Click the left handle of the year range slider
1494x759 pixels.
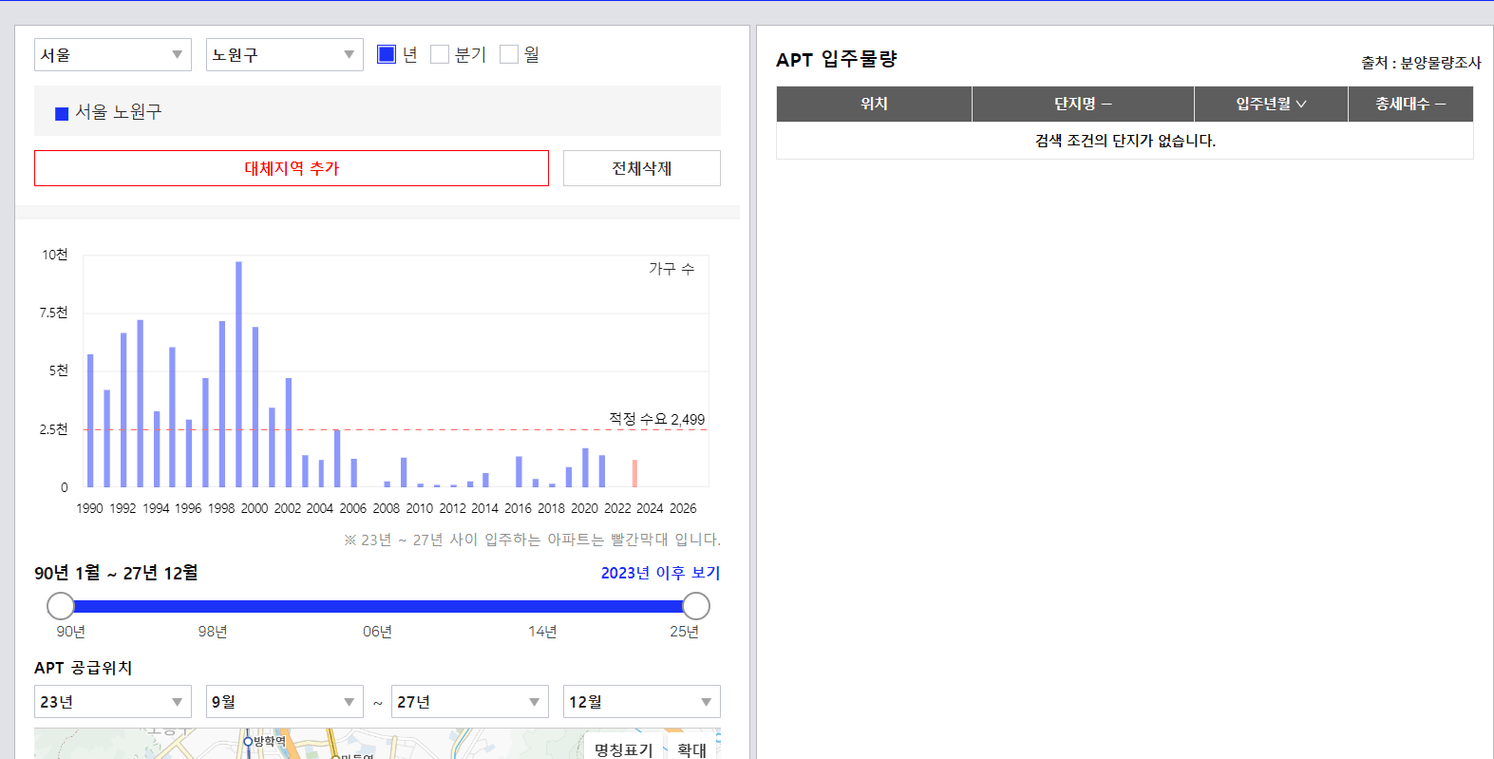(61, 606)
